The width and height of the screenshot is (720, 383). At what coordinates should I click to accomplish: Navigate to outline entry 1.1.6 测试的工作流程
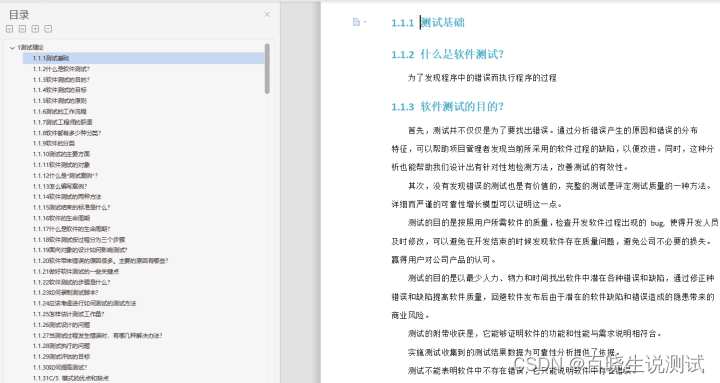(60, 112)
